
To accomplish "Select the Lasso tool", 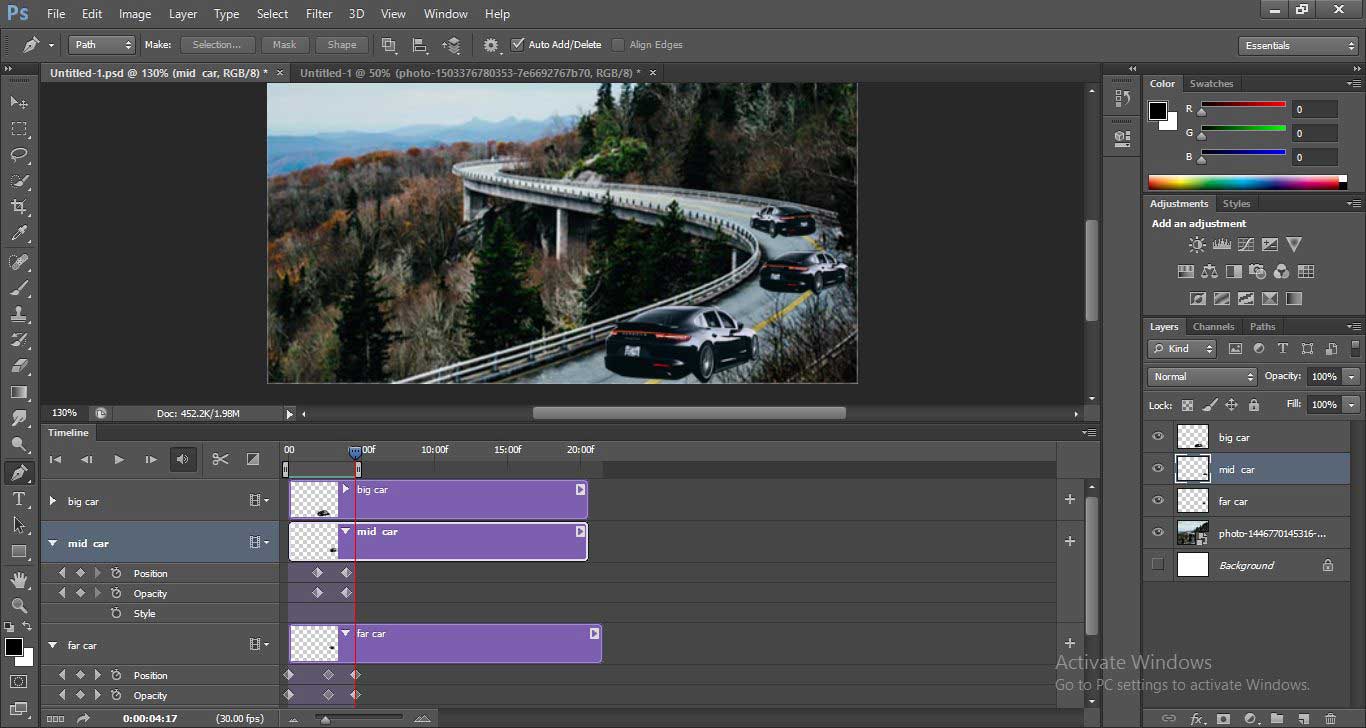I will pyautogui.click(x=19, y=155).
